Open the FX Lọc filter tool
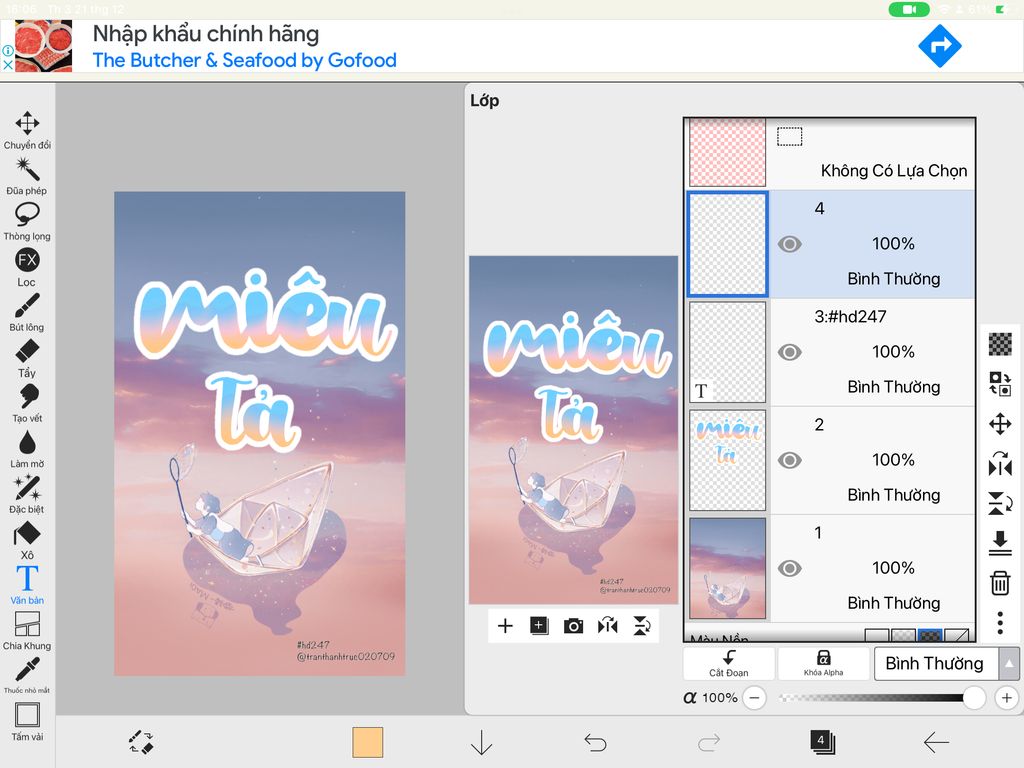1024x768 pixels. (x=27, y=267)
